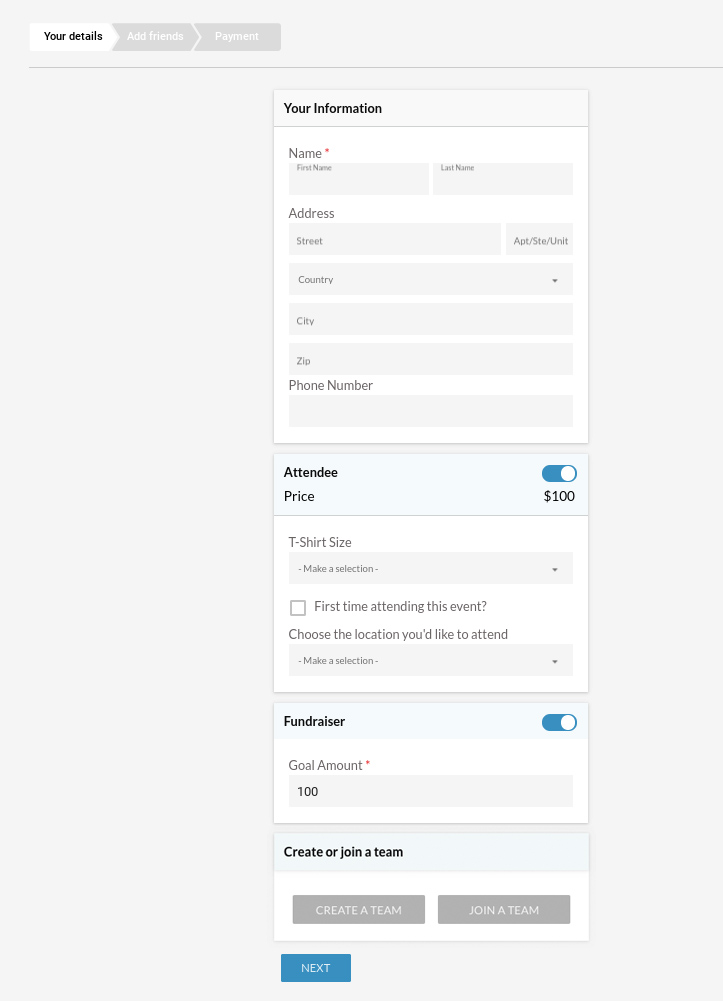
Task: Toggle the Attendee switch off
Action: 559,473
